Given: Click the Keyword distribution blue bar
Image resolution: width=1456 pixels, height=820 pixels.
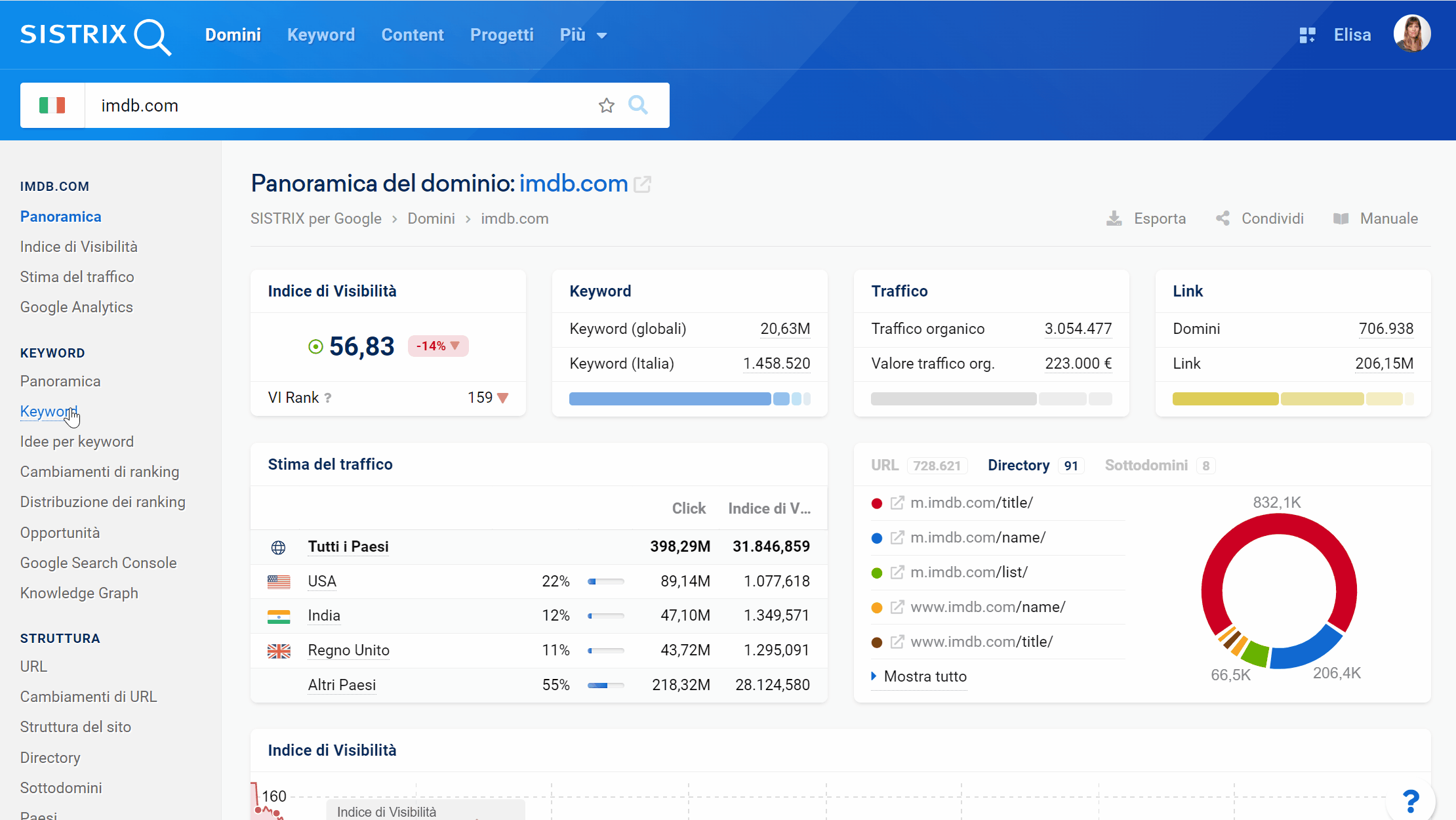Looking at the screenshot, I should tap(690, 399).
